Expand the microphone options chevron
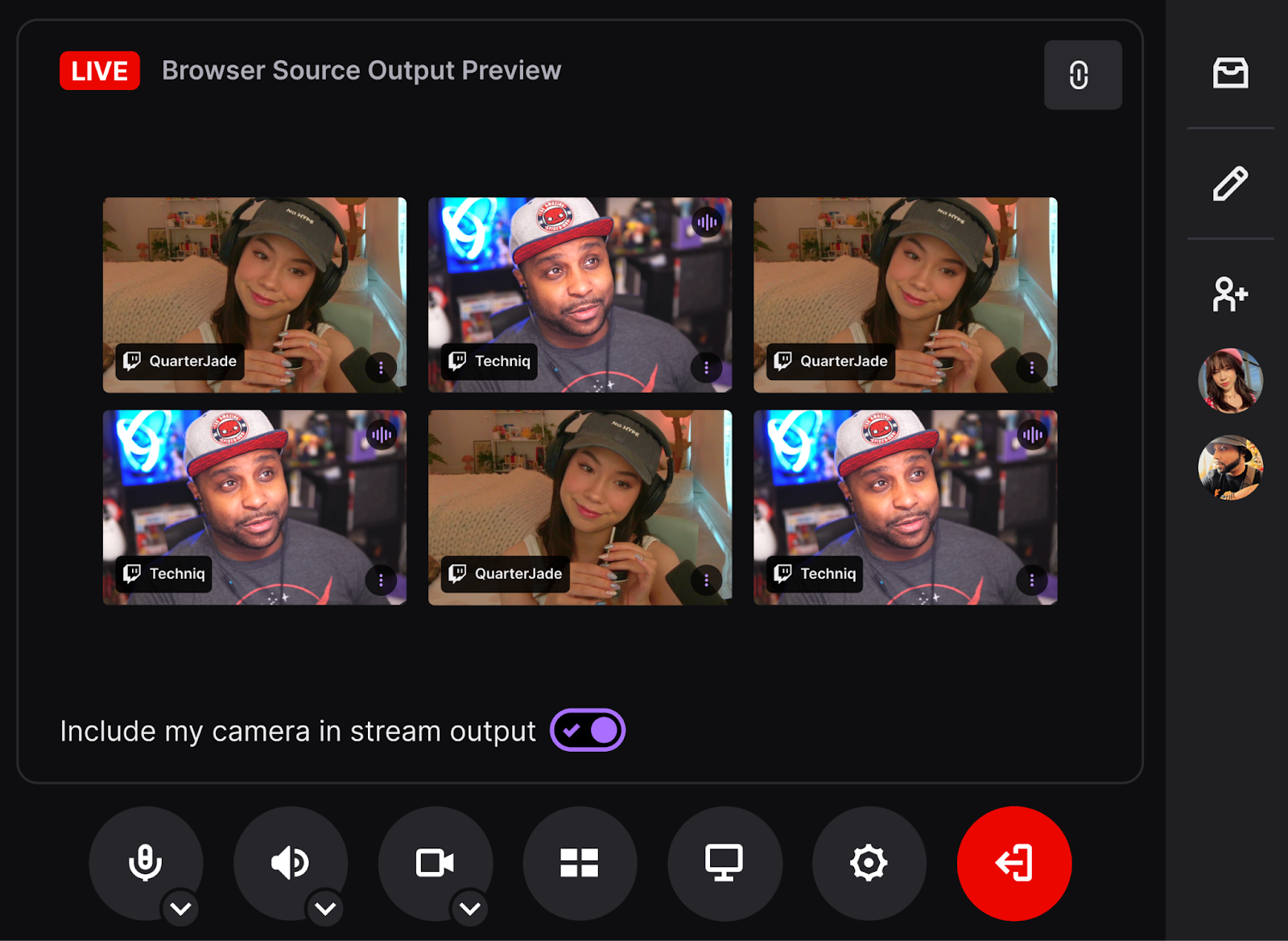 tap(181, 909)
